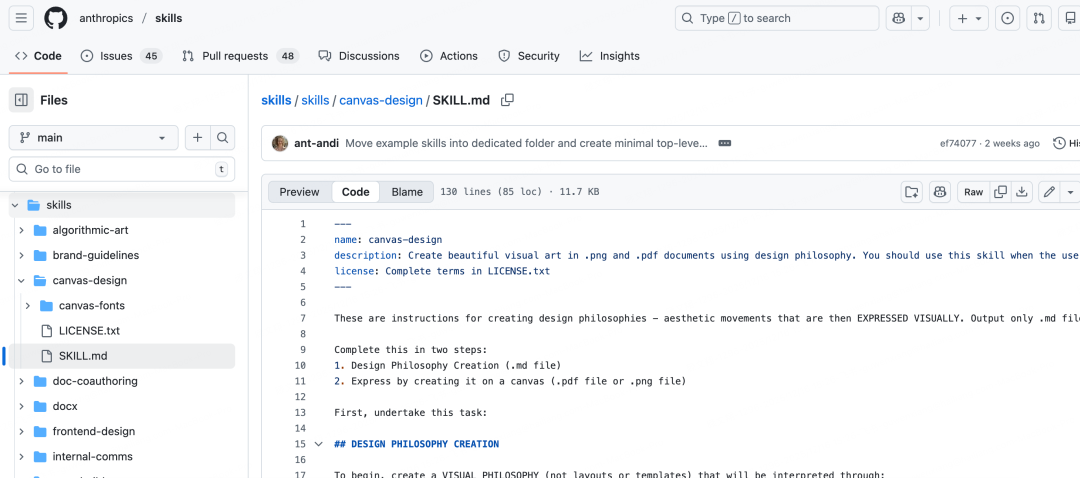
Task: Open the create new plus menu
Action: [x=969, y=19]
